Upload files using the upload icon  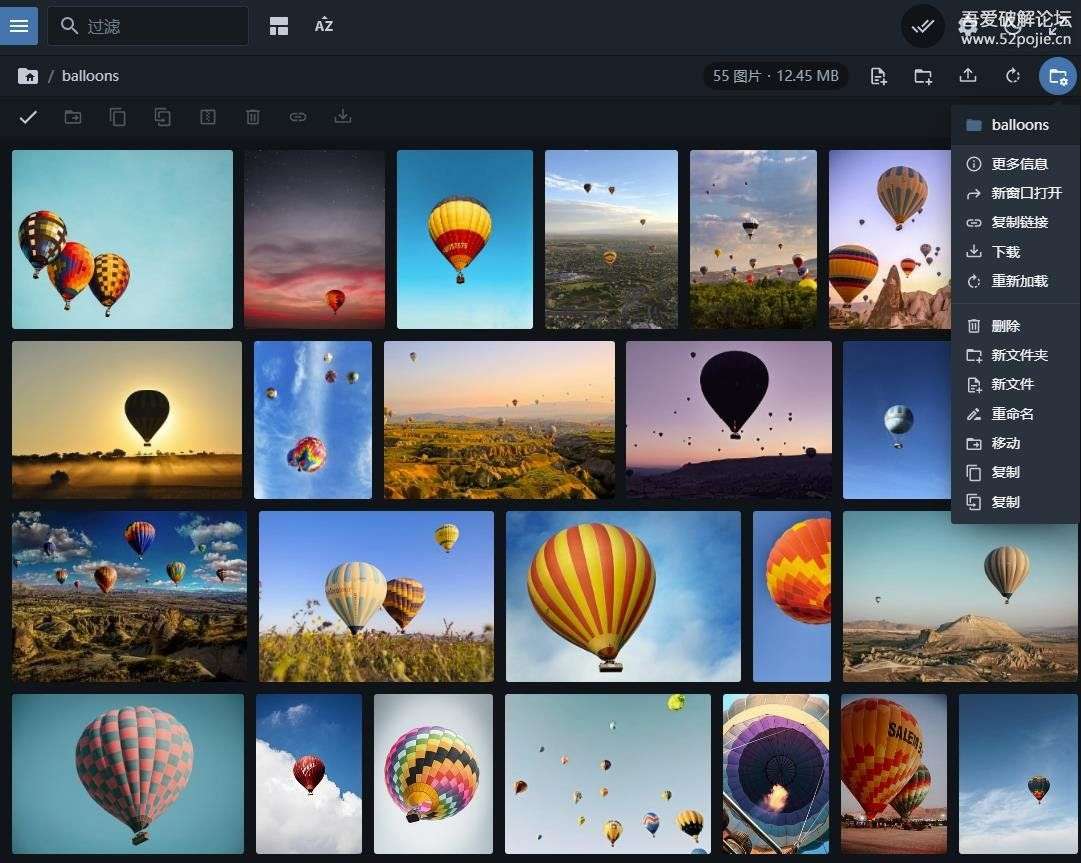[x=966, y=75]
